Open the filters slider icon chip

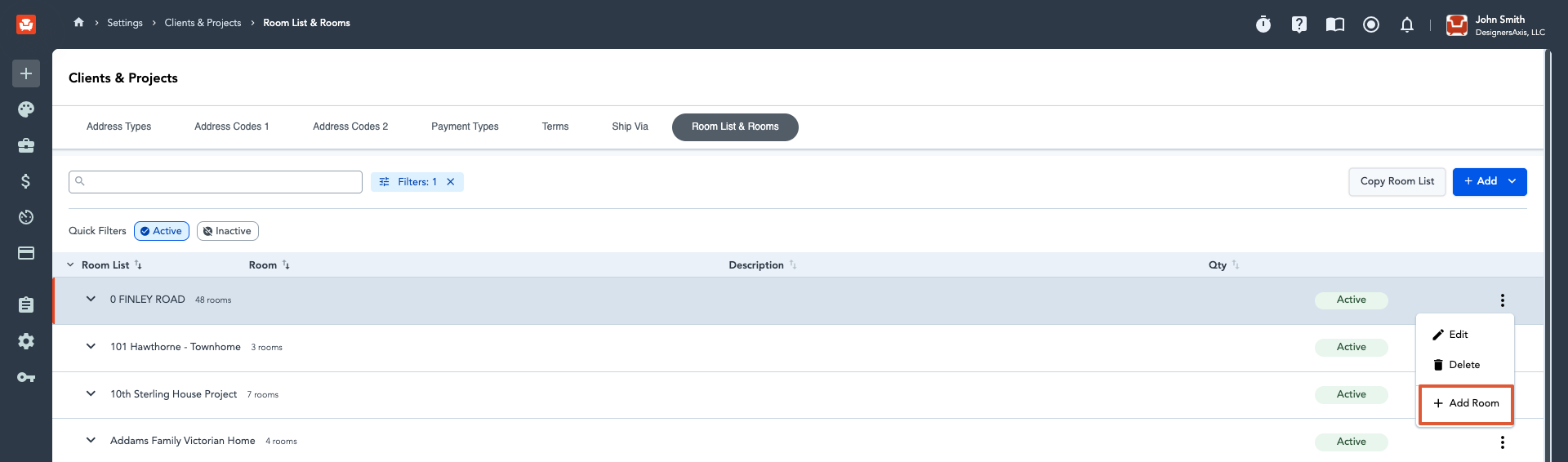[385, 182]
